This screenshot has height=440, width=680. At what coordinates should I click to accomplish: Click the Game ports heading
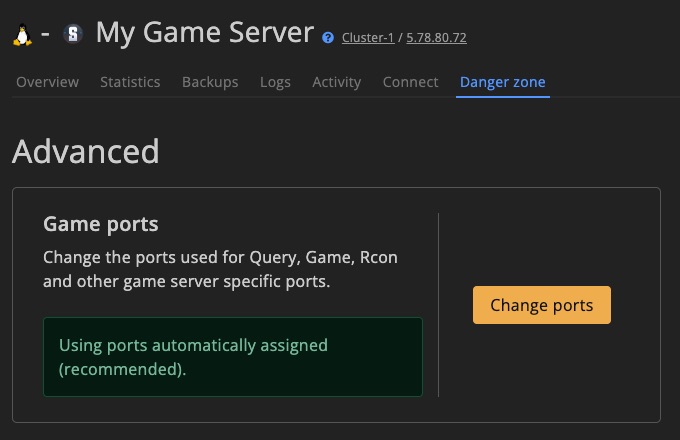(101, 224)
